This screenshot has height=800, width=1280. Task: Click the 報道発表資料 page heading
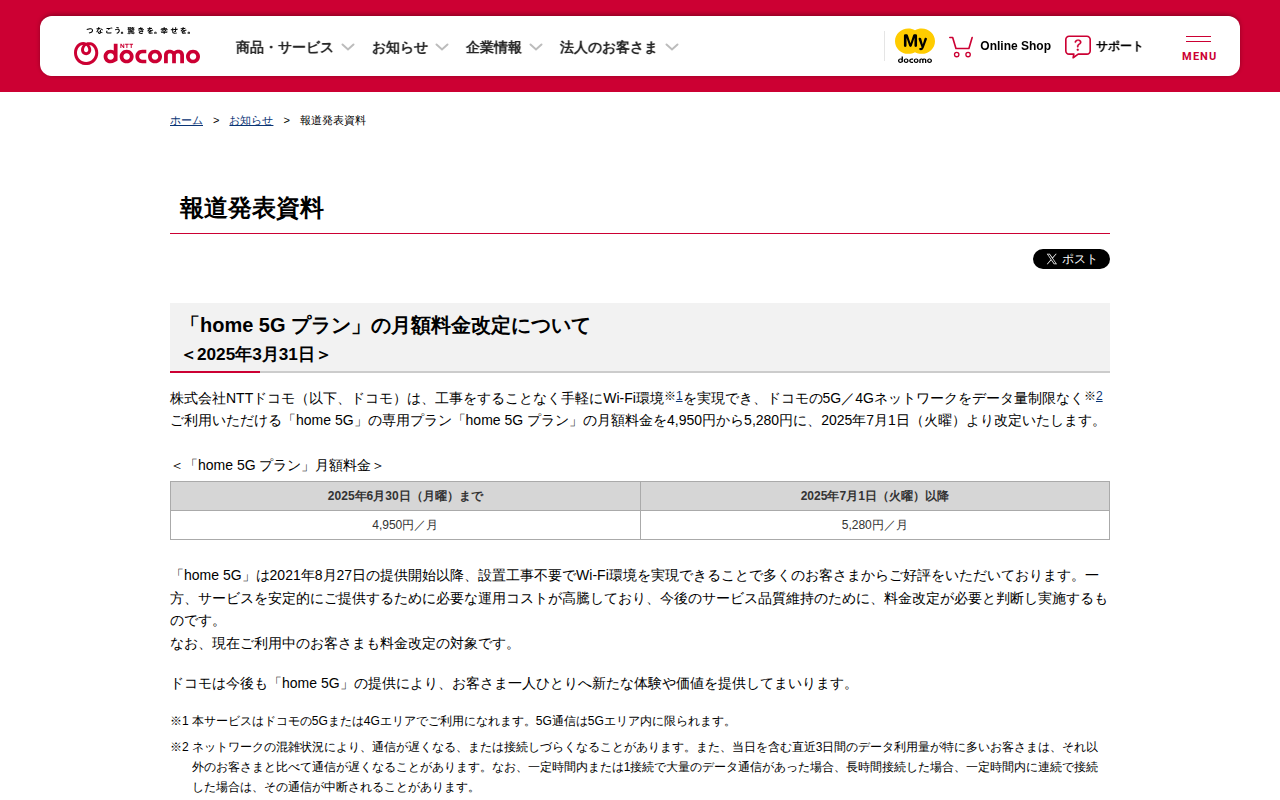252,208
